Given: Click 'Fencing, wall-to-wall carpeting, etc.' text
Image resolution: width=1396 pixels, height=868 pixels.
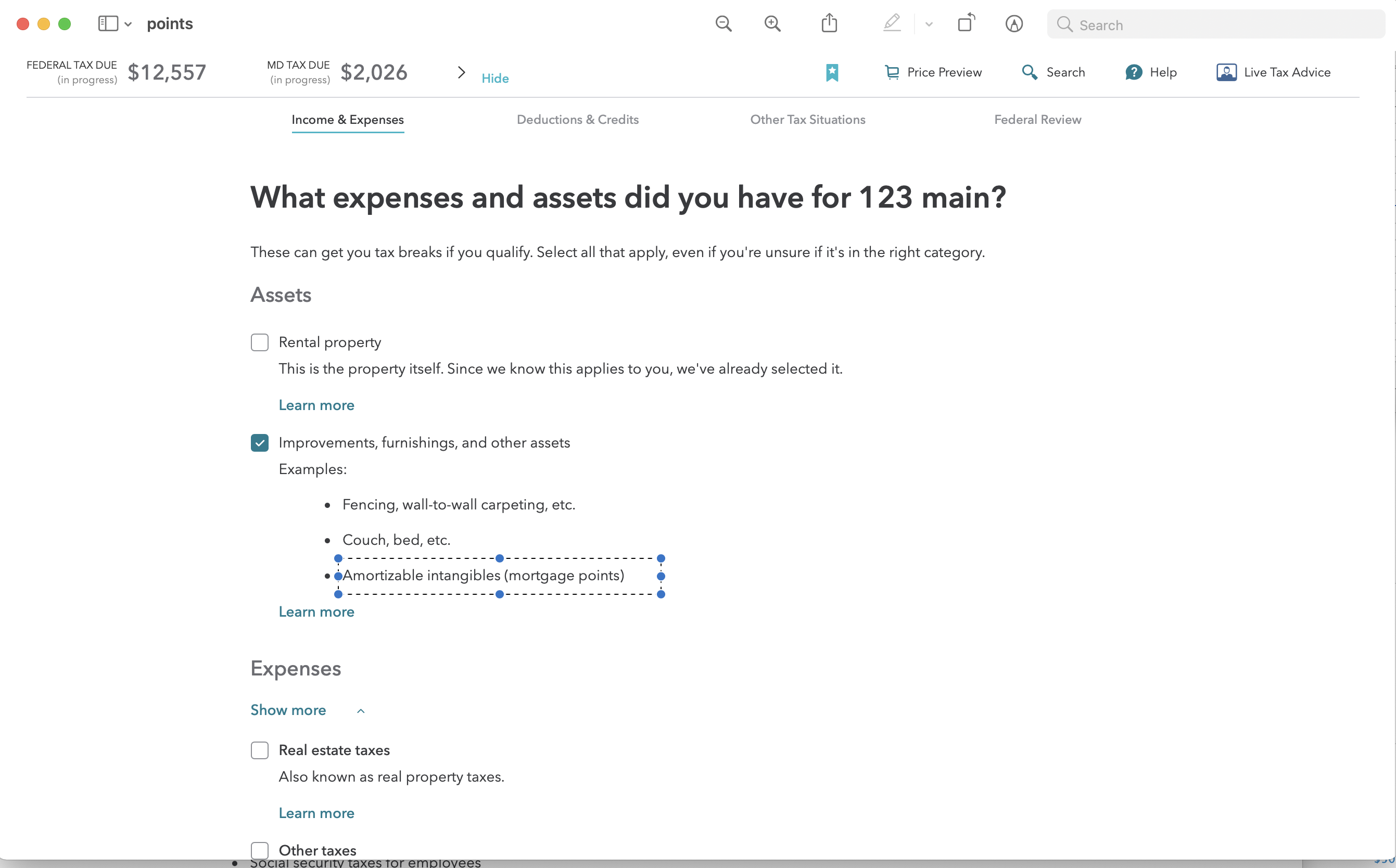Looking at the screenshot, I should [459, 505].
